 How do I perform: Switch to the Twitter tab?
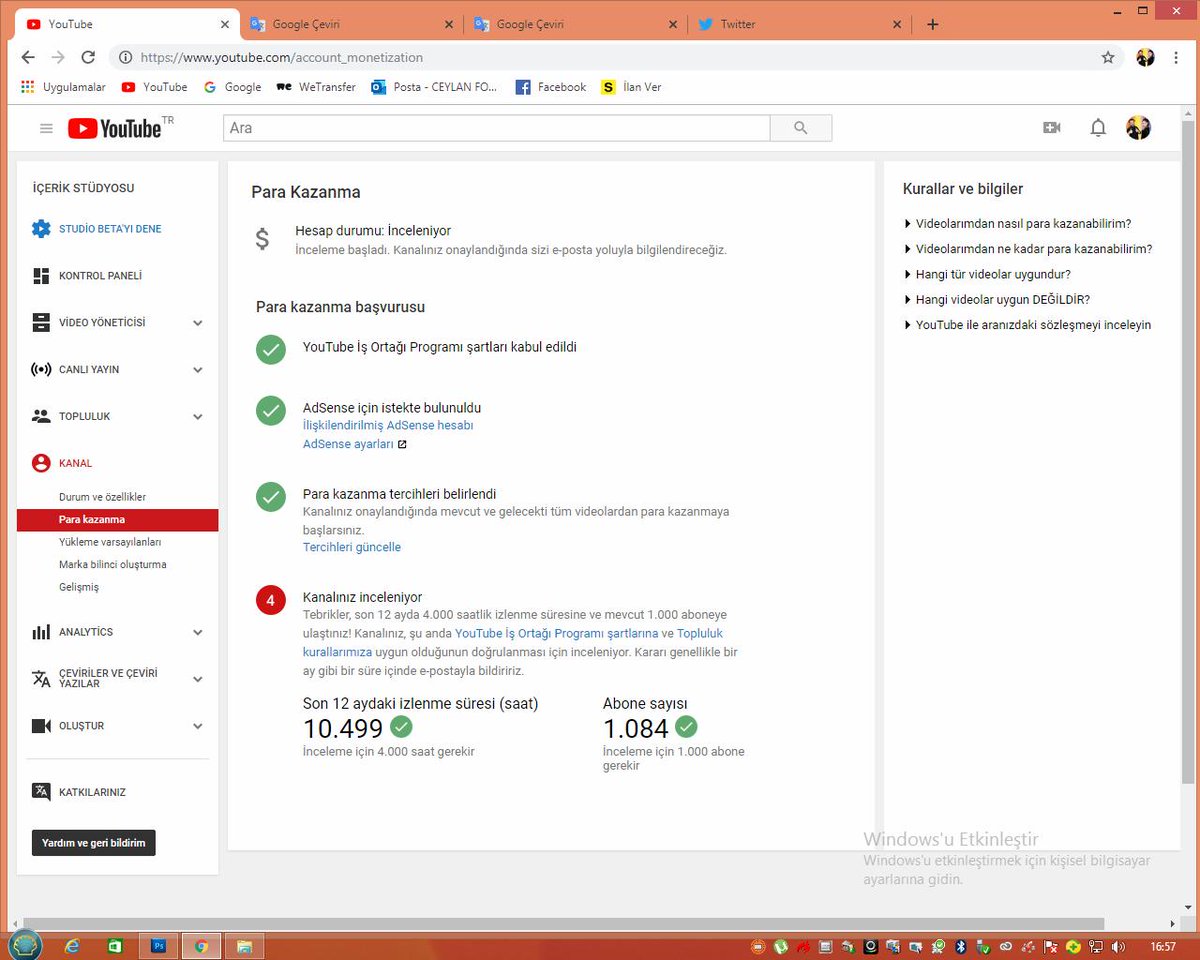coord(800,24)
